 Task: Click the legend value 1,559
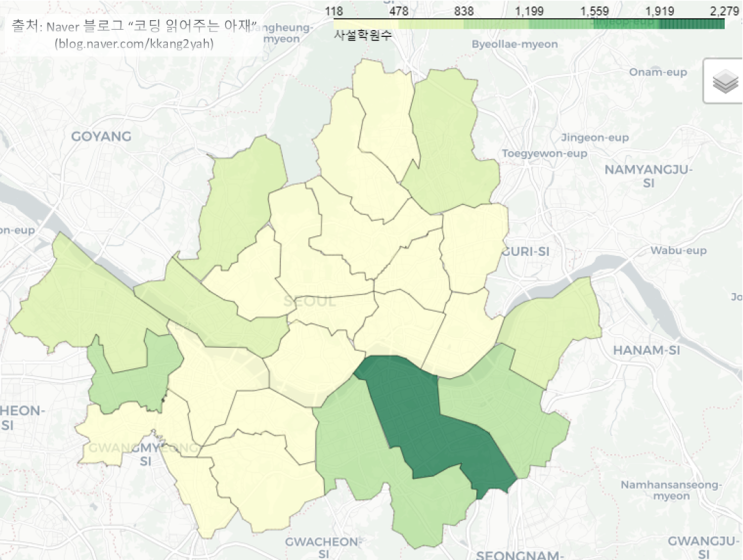click(594, 11)
